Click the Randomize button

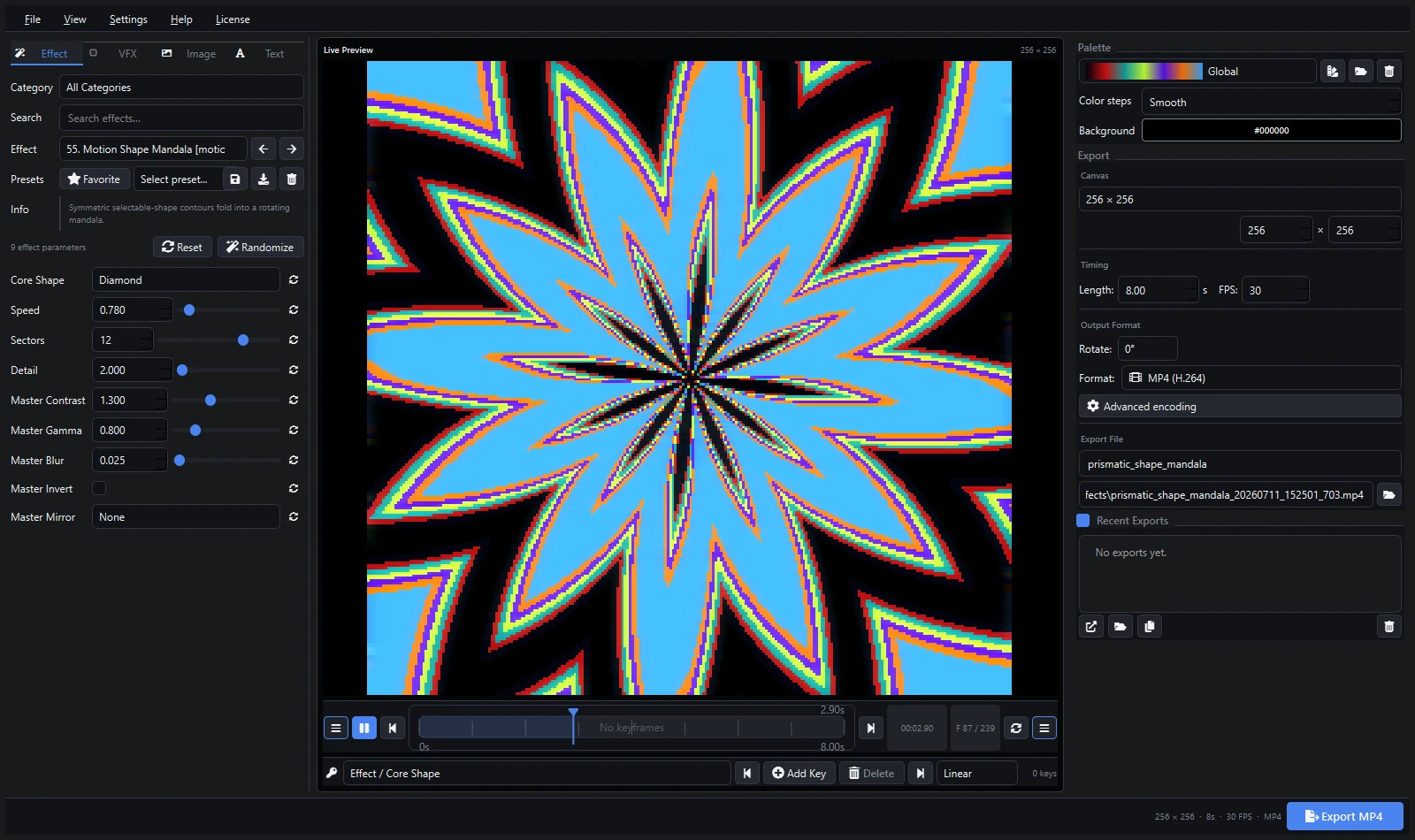(260, 248)
